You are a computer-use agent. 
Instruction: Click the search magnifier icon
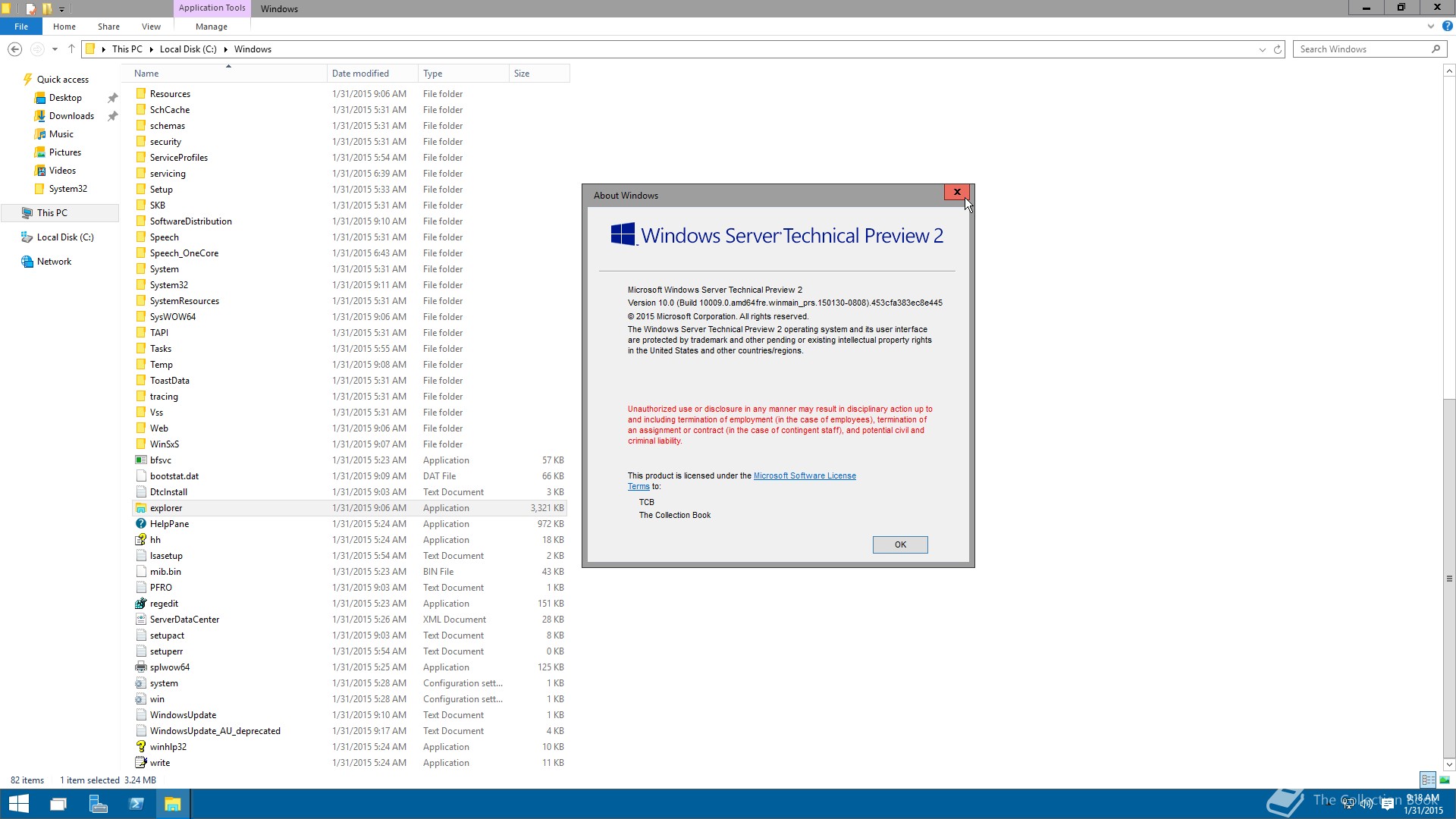point(1436,49)
